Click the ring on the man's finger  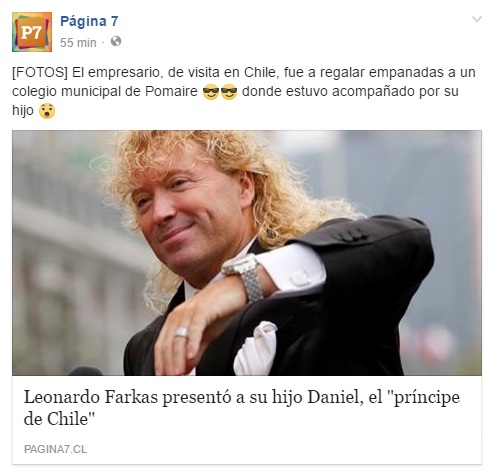click(182, 332)
